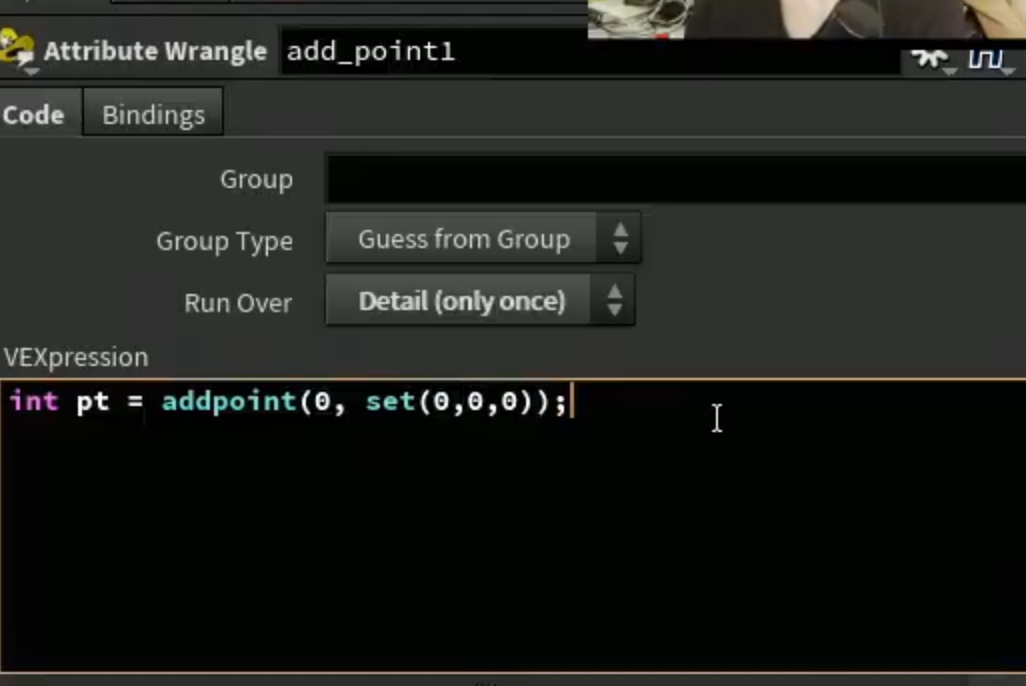The width and height of the screenshot is (1026, 686).
Task: Click the Attribute Wrangle node icon
Action: pyautogui.click(x=17, y=49)
